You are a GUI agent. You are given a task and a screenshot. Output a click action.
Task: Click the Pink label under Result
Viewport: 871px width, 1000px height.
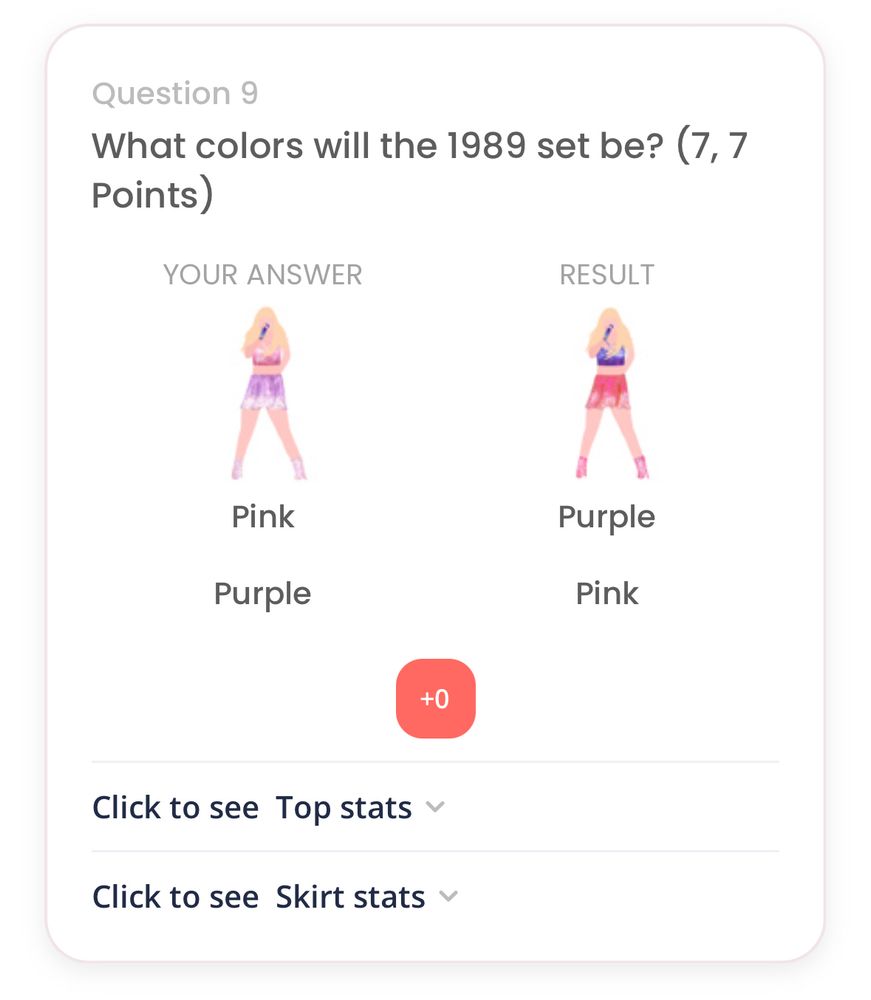[606, 594]
